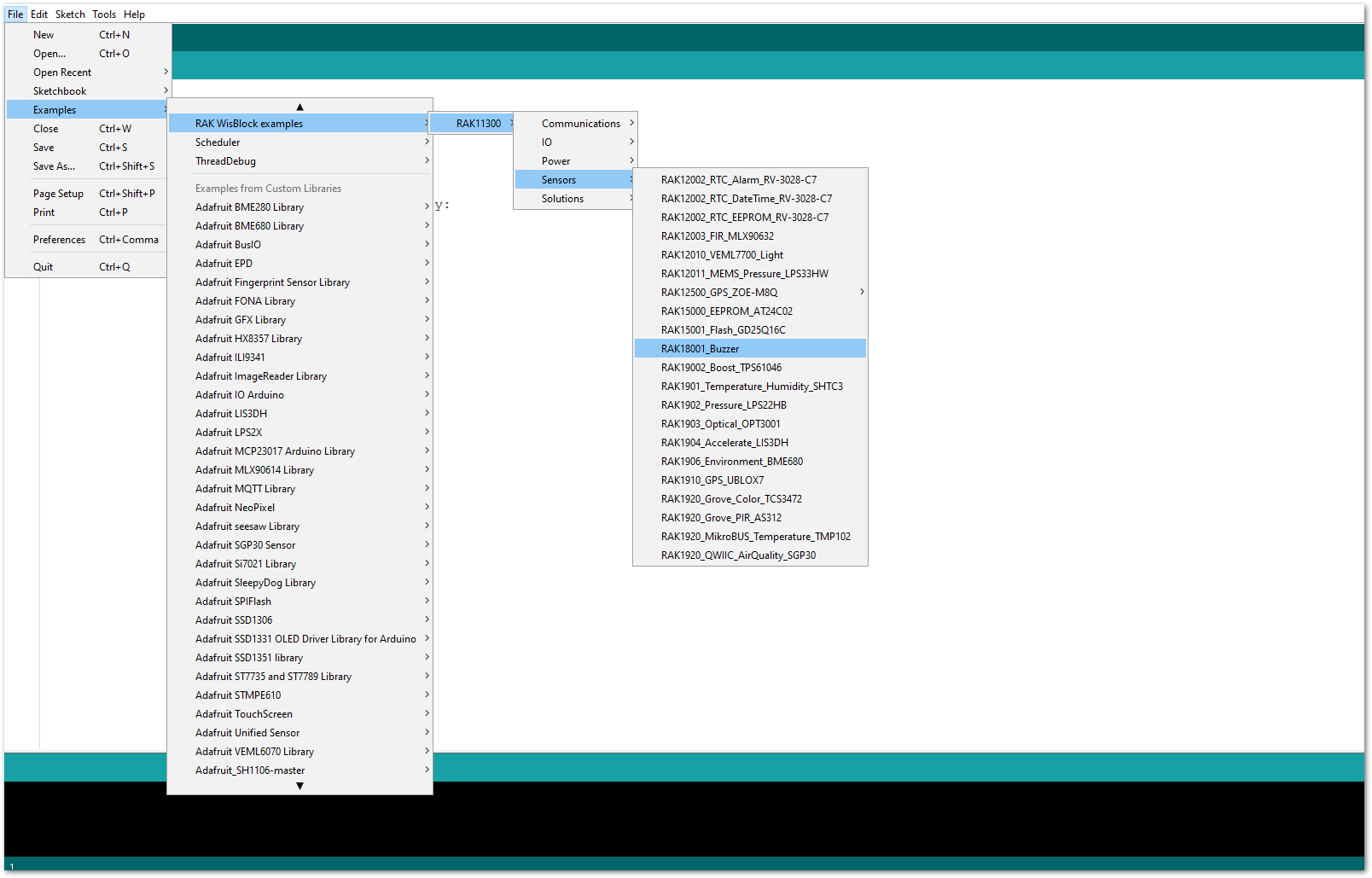Open RAK15001_Flash_GD25Q16C example
Viewport: 1372px width, 878px height.
click(750, 330)
